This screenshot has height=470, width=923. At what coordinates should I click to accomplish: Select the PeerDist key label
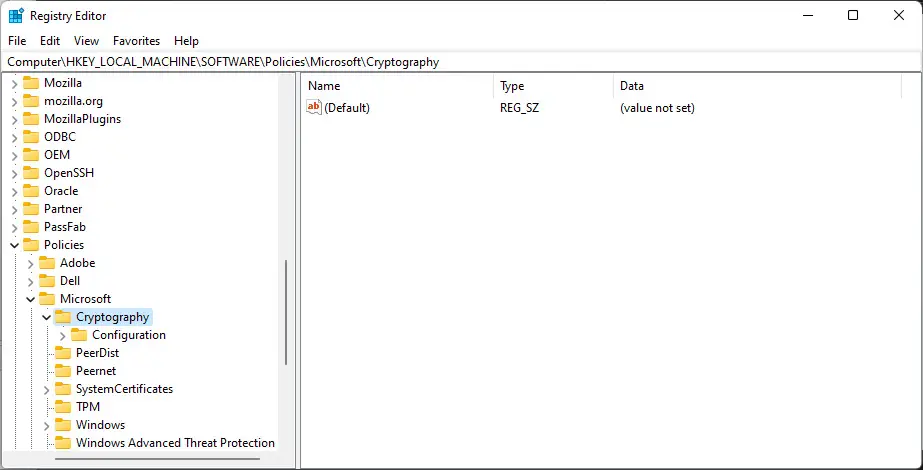pyautogui.click(x=97, y=353)
